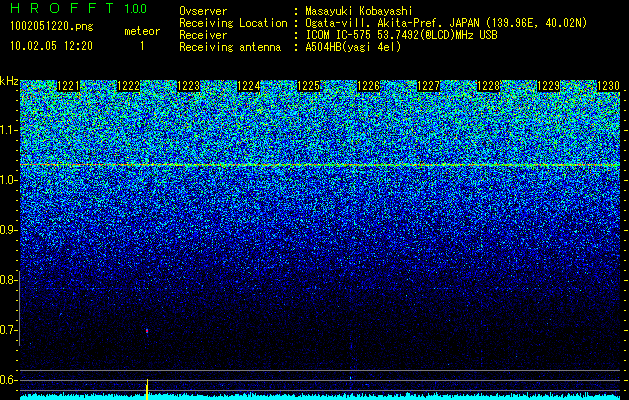Click the 1227 time marker
The height and width of the screenshot is (400, 629).
click(x=428, y=86)
